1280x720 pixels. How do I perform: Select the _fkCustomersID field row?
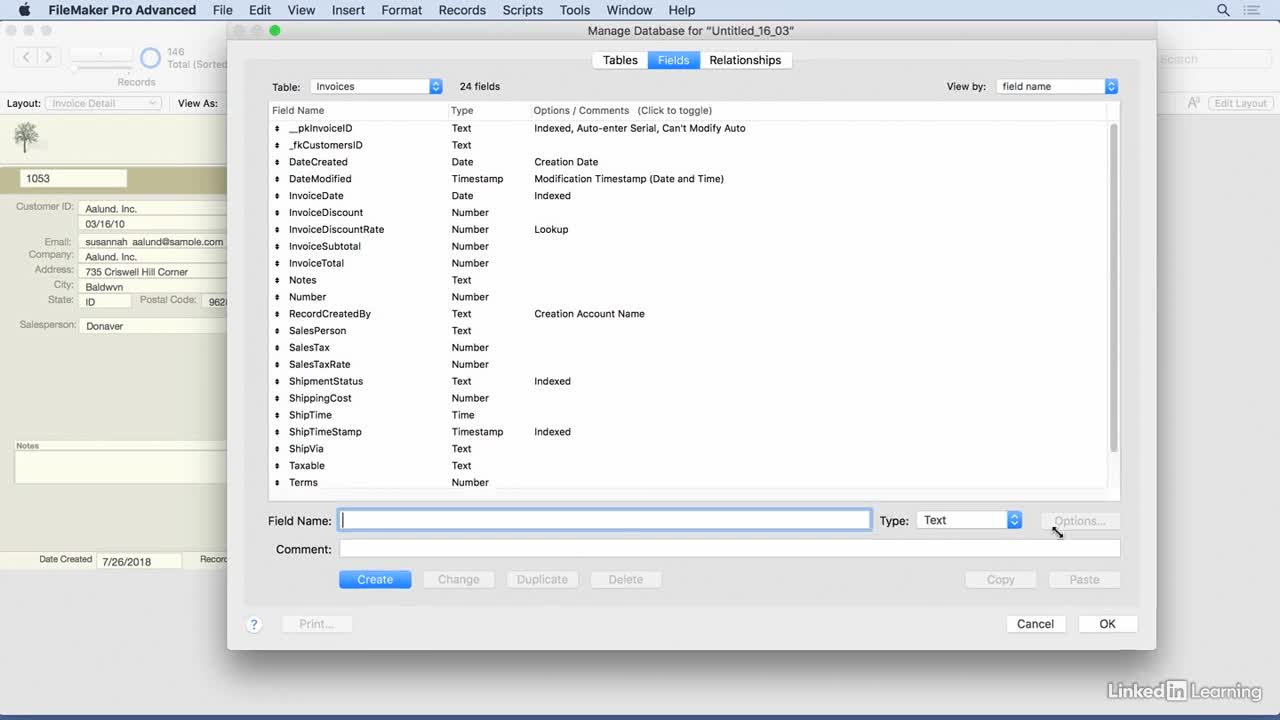point(688,145)
